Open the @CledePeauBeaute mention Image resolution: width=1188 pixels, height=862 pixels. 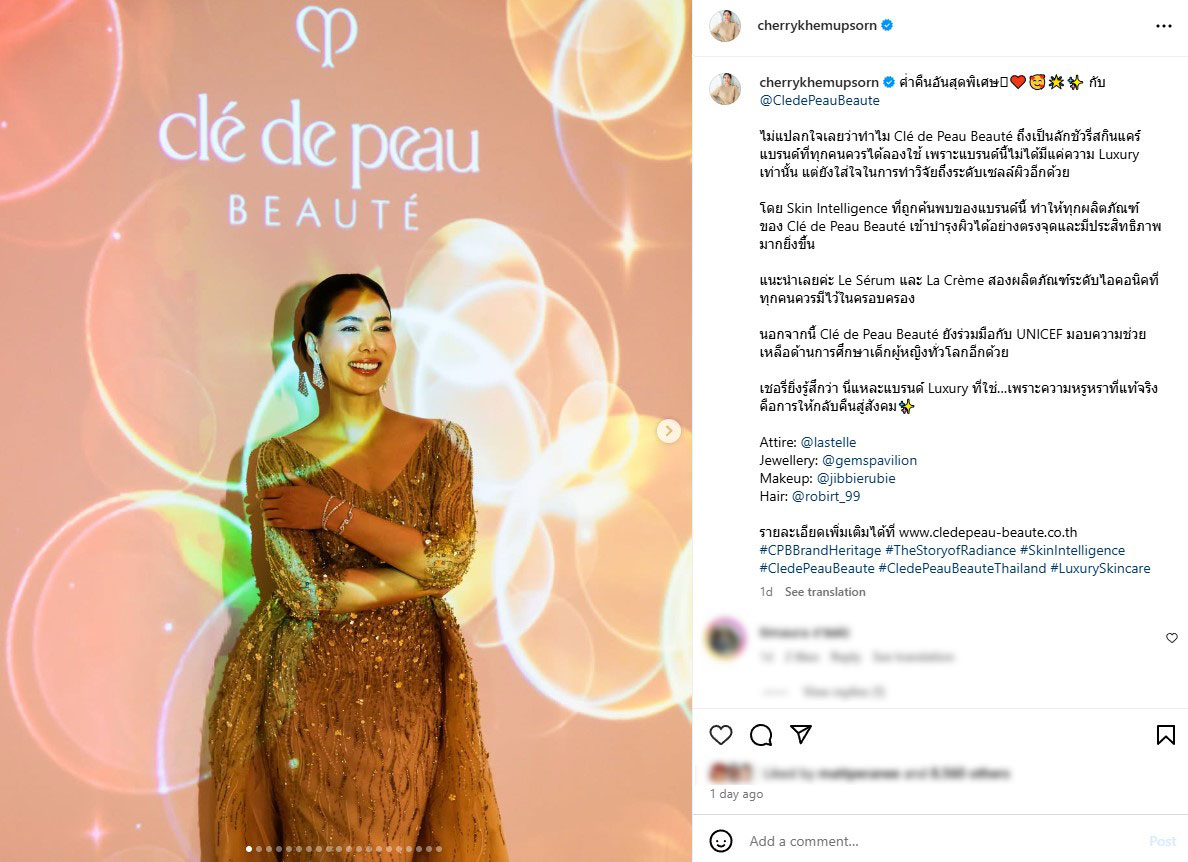click(x=819, y=100)
